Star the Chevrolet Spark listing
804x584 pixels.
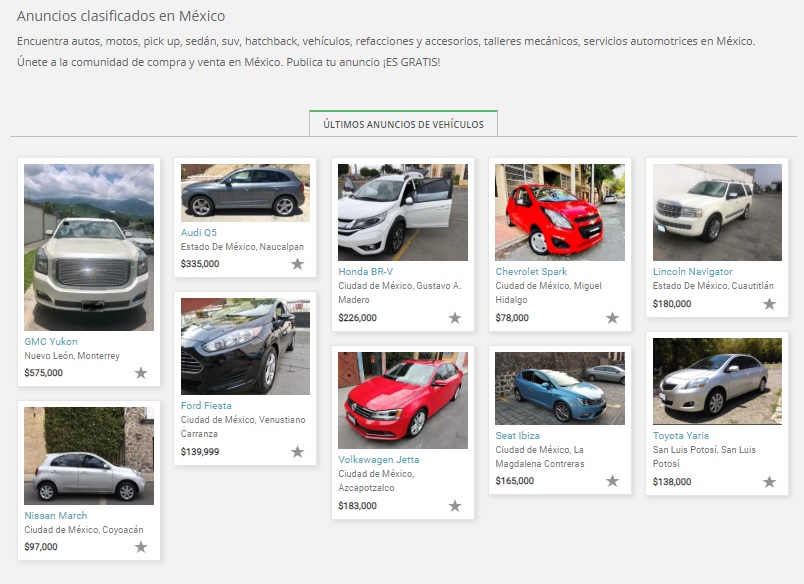[x=612, y=318]
